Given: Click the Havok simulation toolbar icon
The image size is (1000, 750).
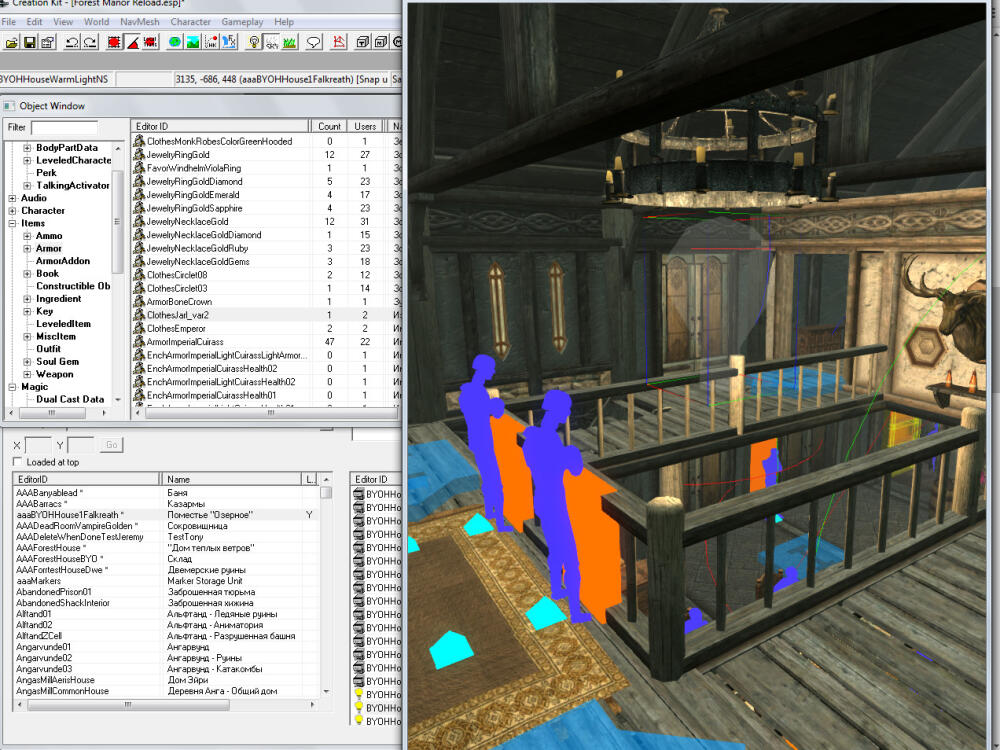Looking at the screenshot, I should [211, 42].
